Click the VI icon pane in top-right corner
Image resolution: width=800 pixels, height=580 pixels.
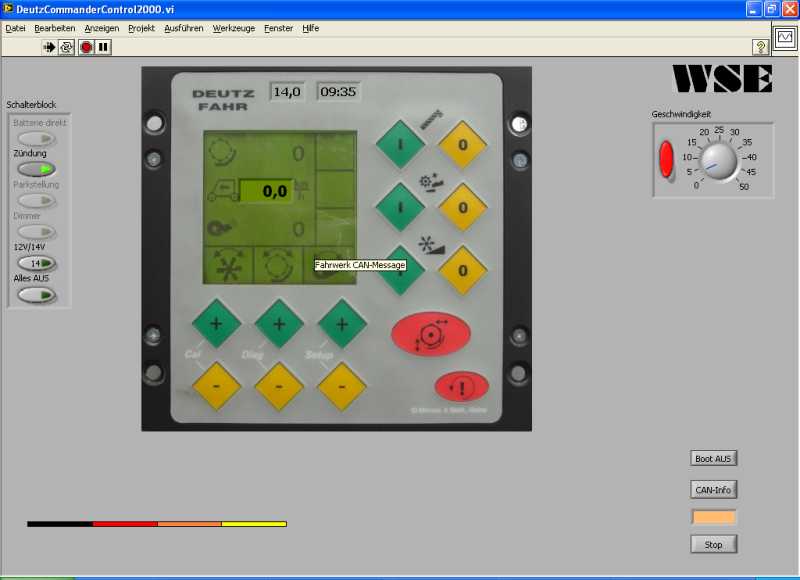(785, 37)
